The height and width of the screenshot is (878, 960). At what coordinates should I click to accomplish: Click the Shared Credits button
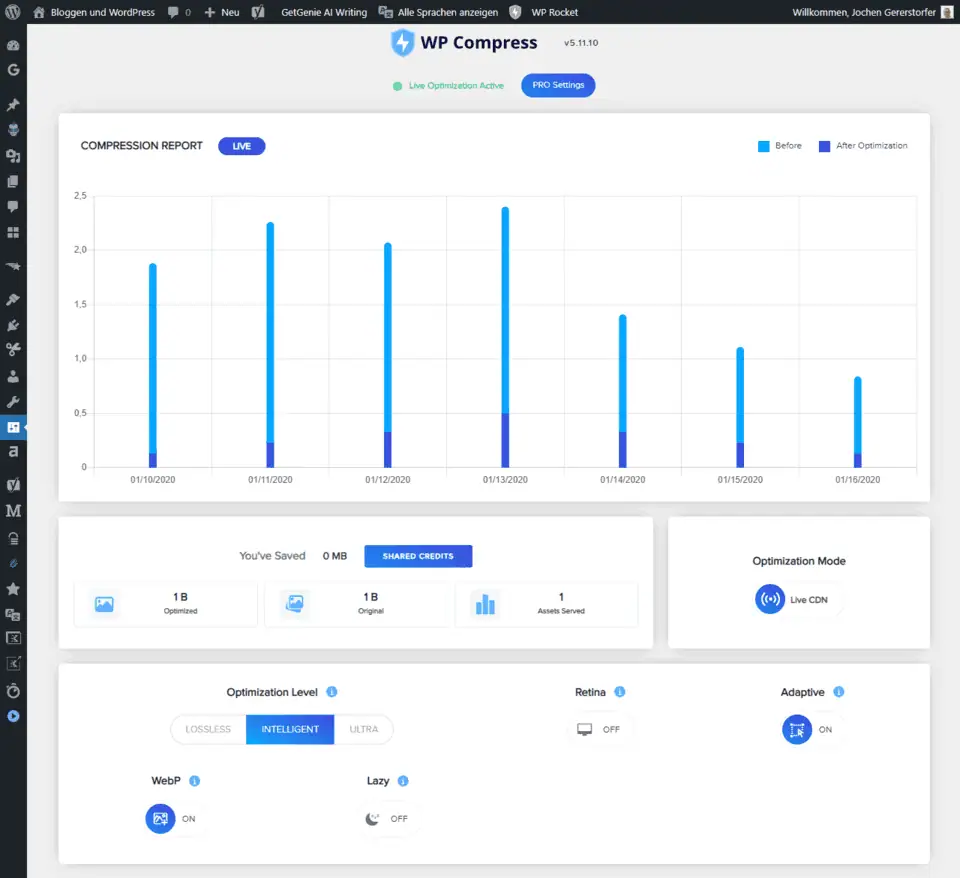(418, 556)
